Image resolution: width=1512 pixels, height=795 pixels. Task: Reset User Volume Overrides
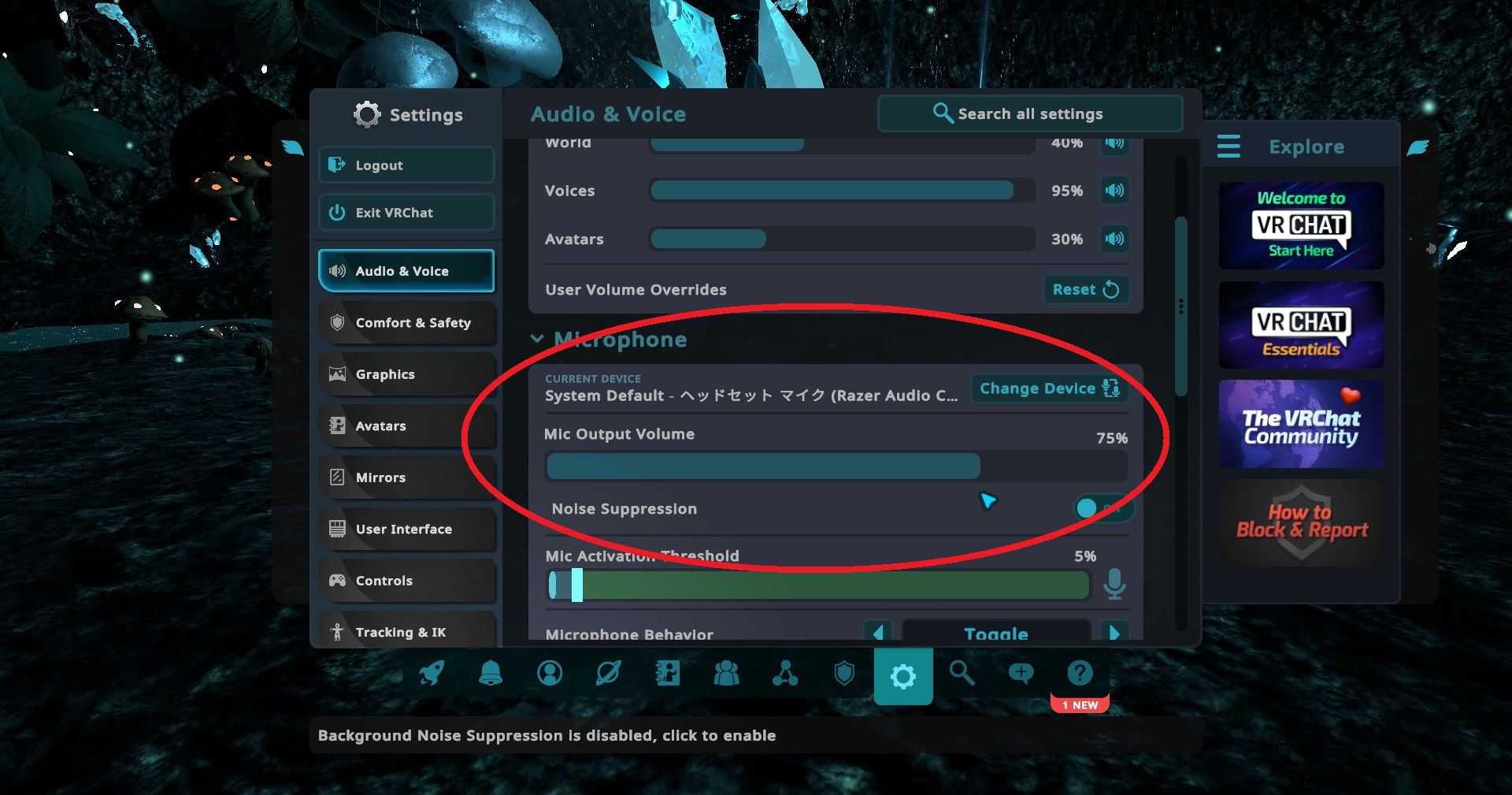(1085, 289)
